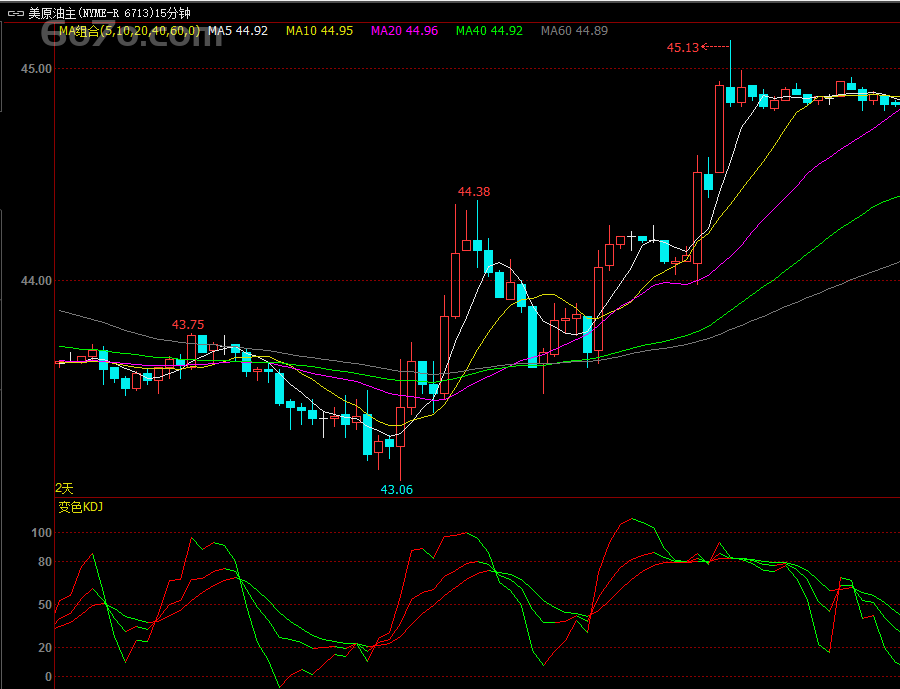Select the magenta MA20 44.96 label
900x689 pixels.
(x=404, y=31)
